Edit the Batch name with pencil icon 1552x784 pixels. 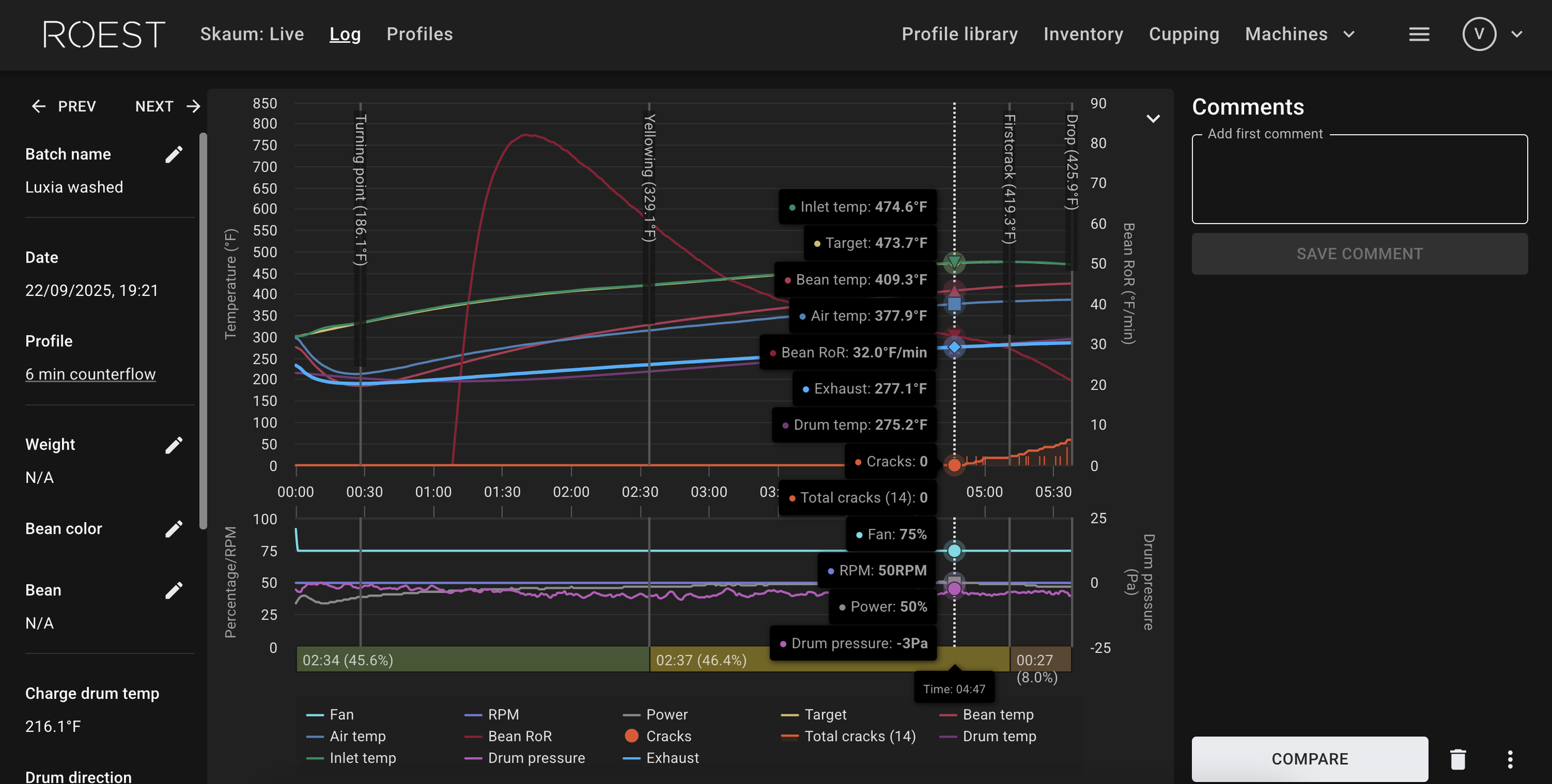coord(174,155)
